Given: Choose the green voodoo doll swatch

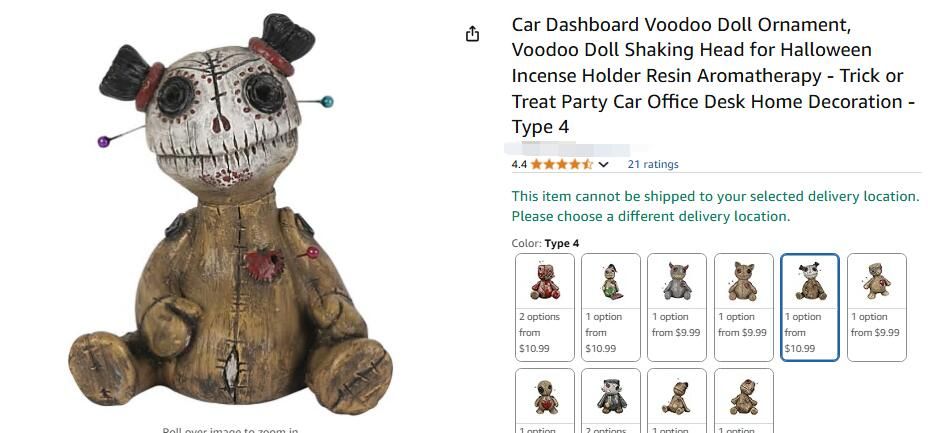Looking at the screenshot, I should coord(611,307).
